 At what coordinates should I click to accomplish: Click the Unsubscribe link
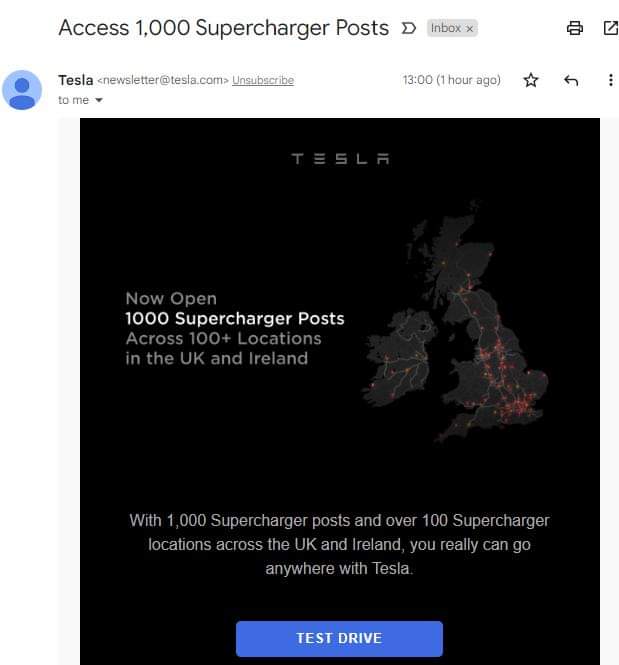(x=263, y=80)
